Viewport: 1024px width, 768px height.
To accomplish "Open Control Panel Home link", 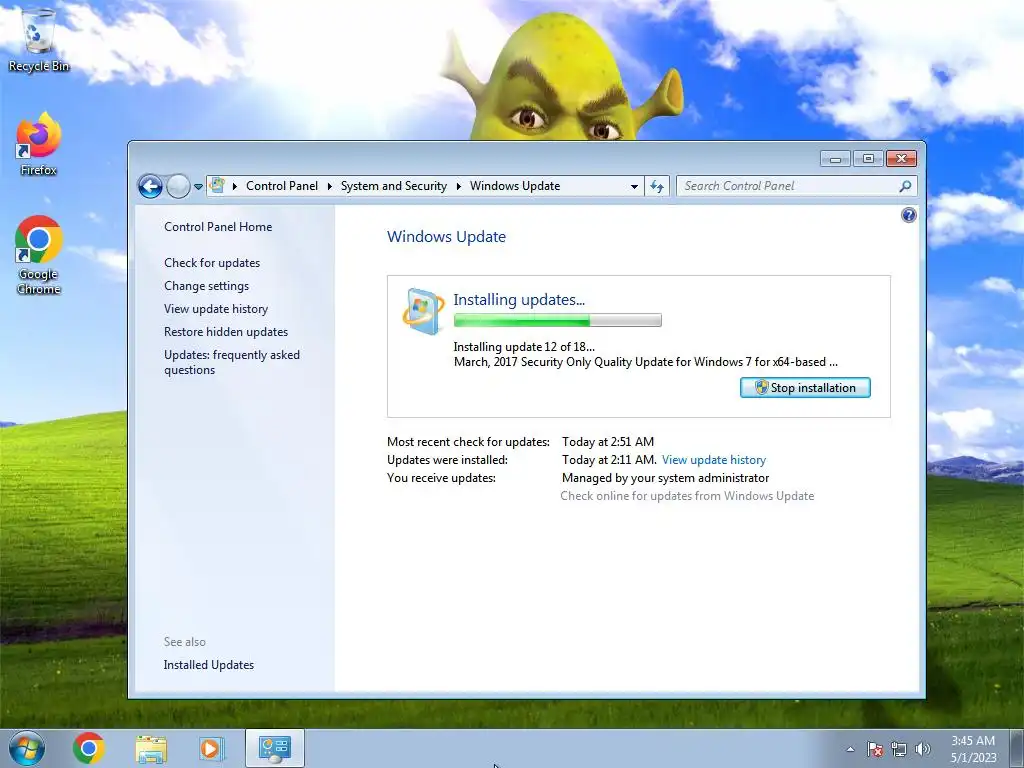I will pos(218,227).
